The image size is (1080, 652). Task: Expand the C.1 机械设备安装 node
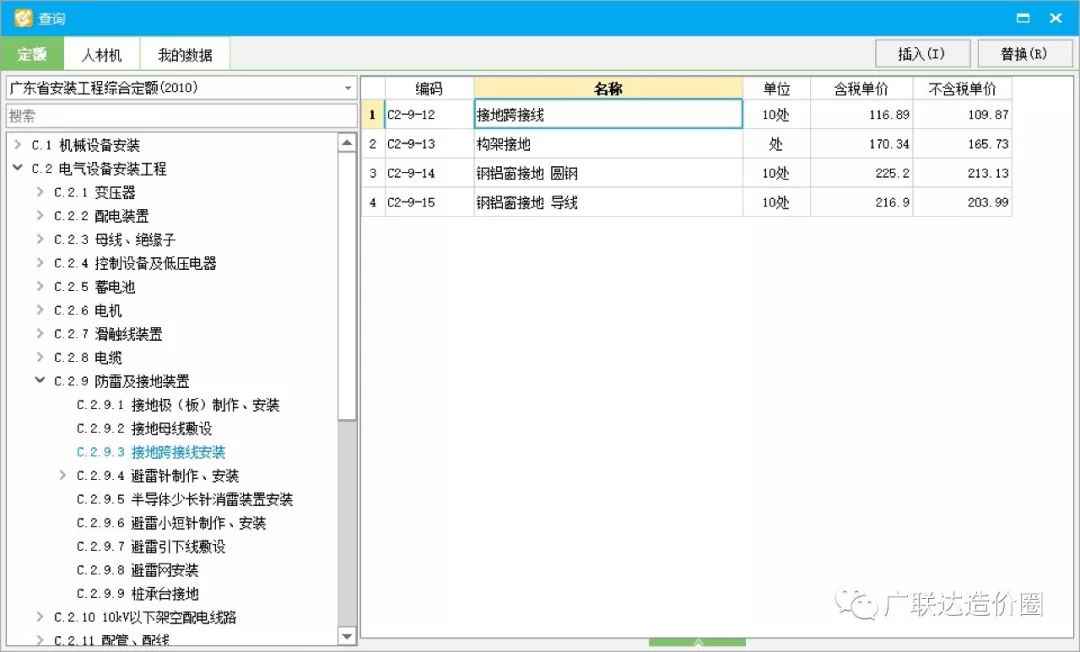click(17, 145)
